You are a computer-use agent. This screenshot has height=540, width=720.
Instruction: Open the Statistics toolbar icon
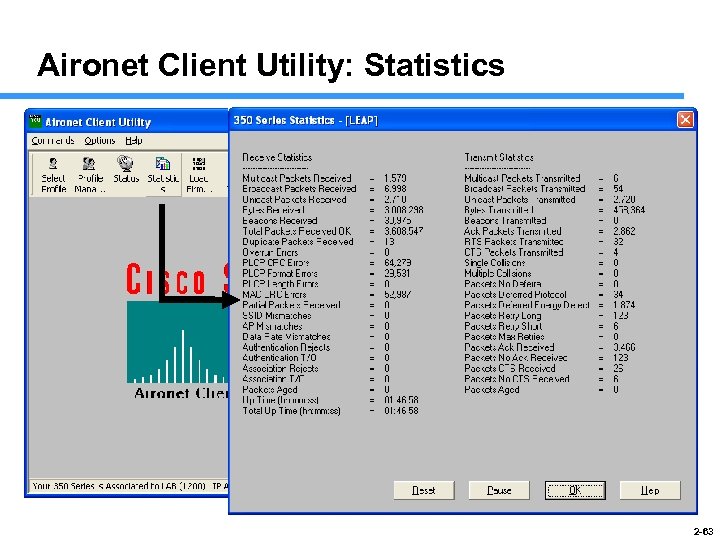[x=163, y=174]
